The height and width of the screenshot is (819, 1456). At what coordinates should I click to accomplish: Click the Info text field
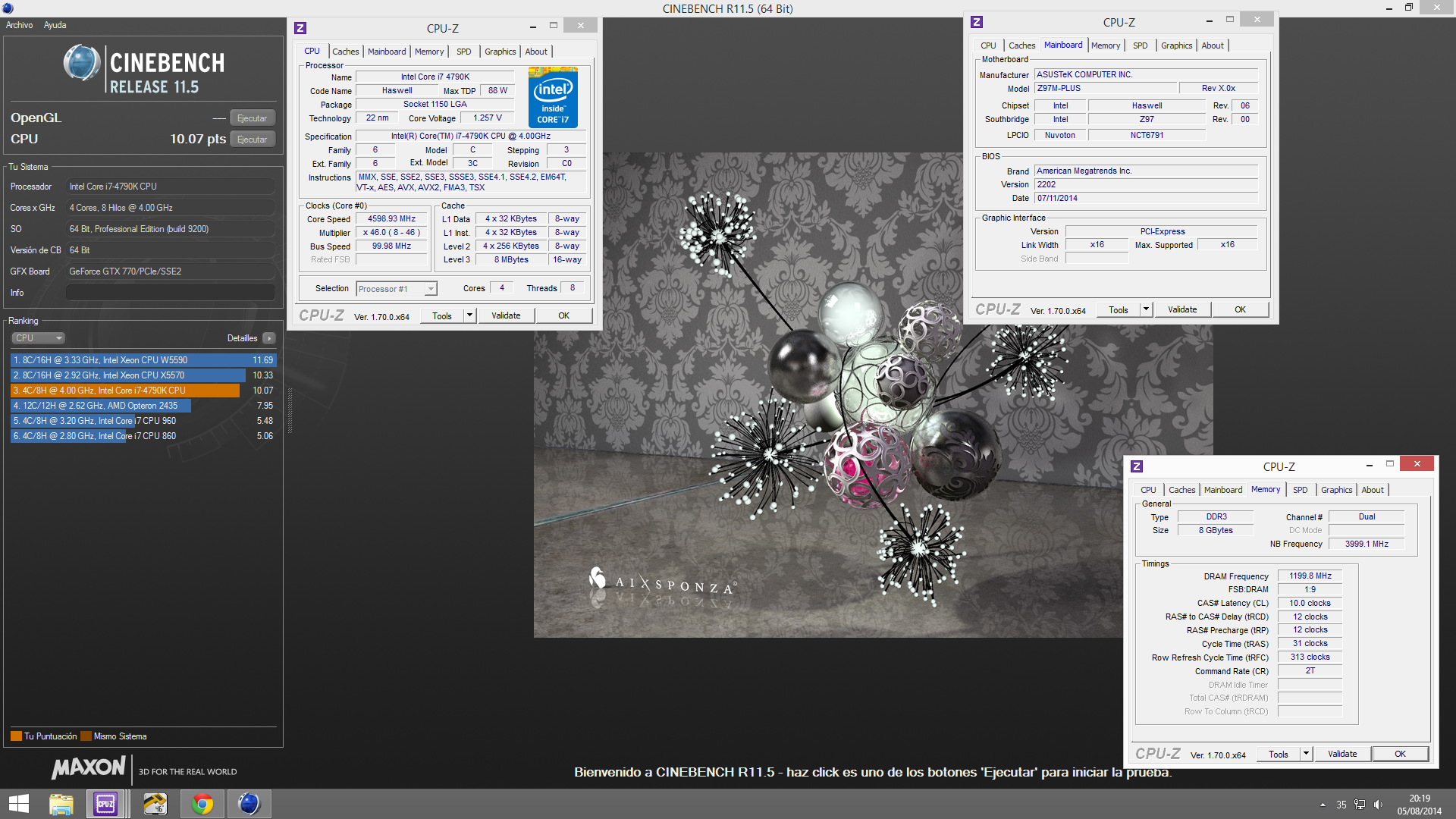170,293
